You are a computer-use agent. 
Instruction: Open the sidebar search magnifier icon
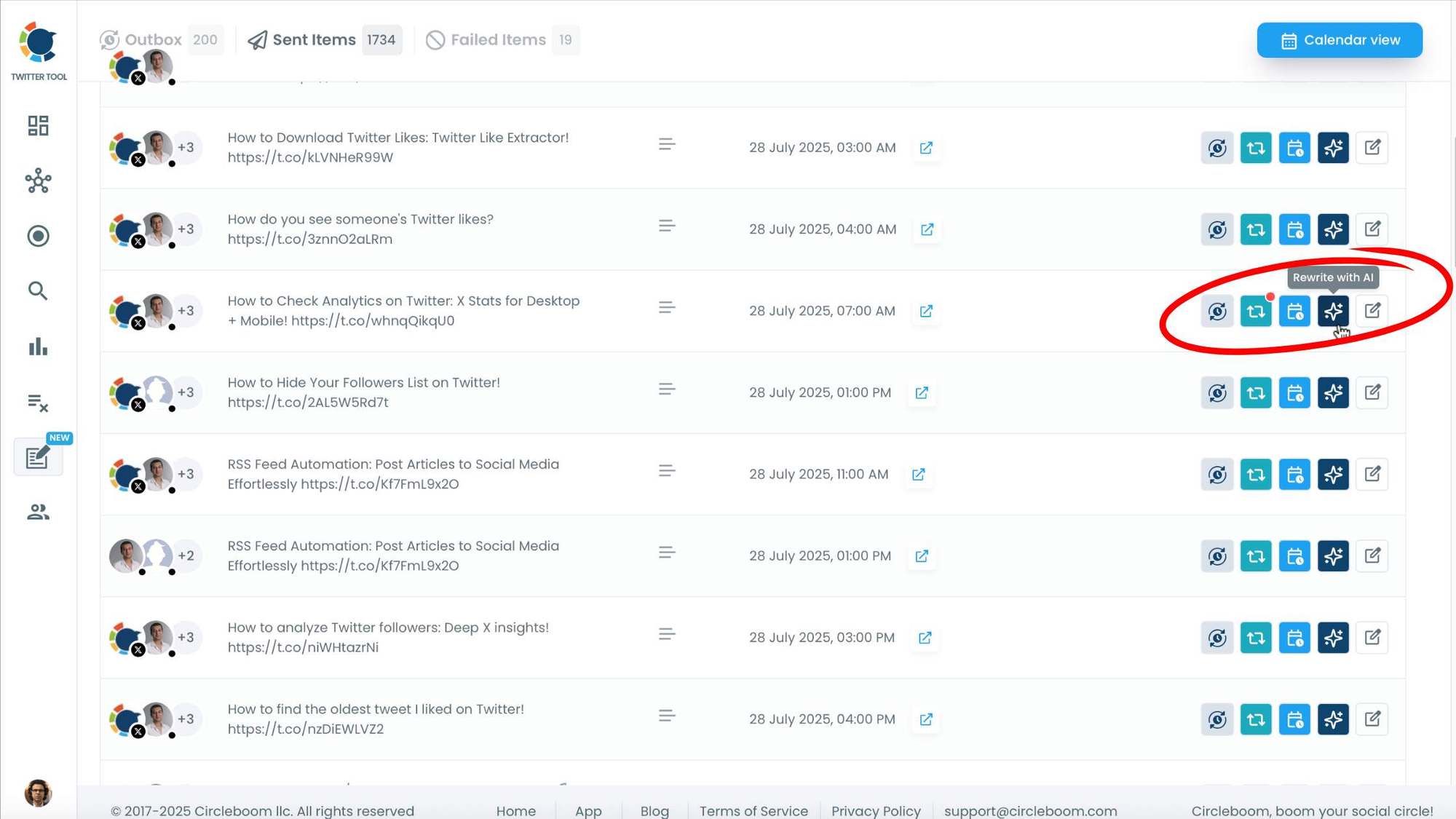point(38,291)
